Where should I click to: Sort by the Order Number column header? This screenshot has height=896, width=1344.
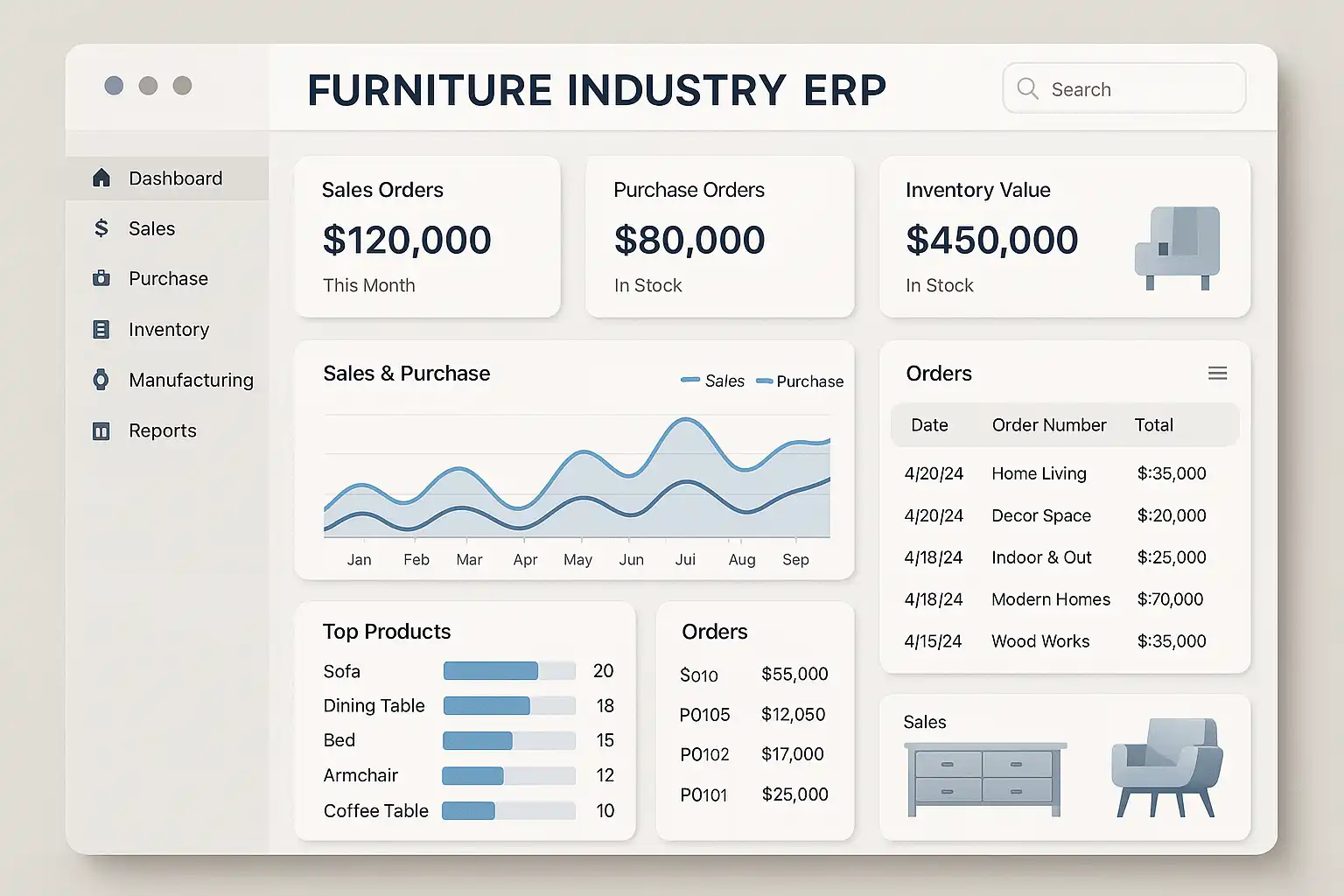(1049, 425)
